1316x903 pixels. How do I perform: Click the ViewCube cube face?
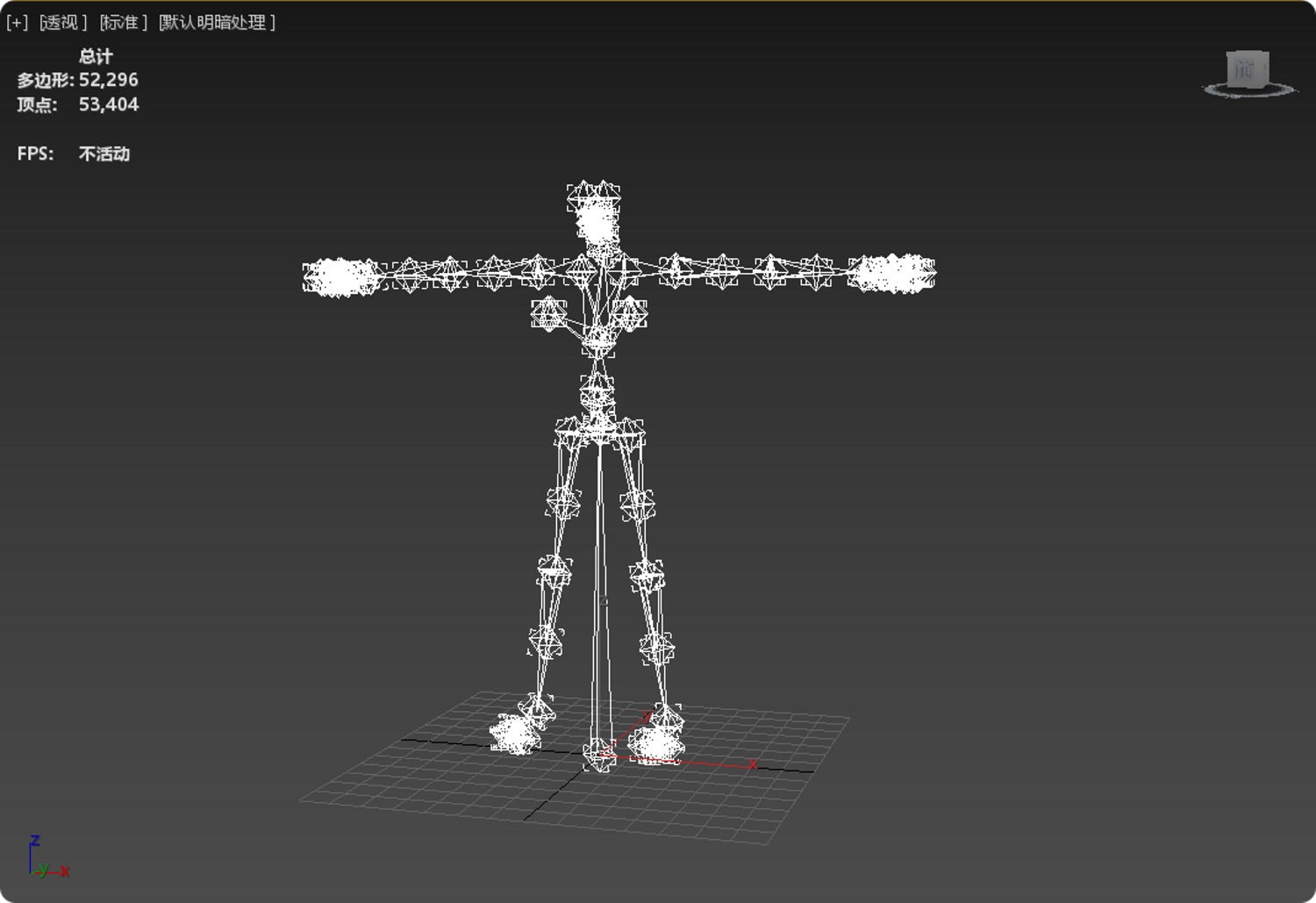[x=1247, y=69]
